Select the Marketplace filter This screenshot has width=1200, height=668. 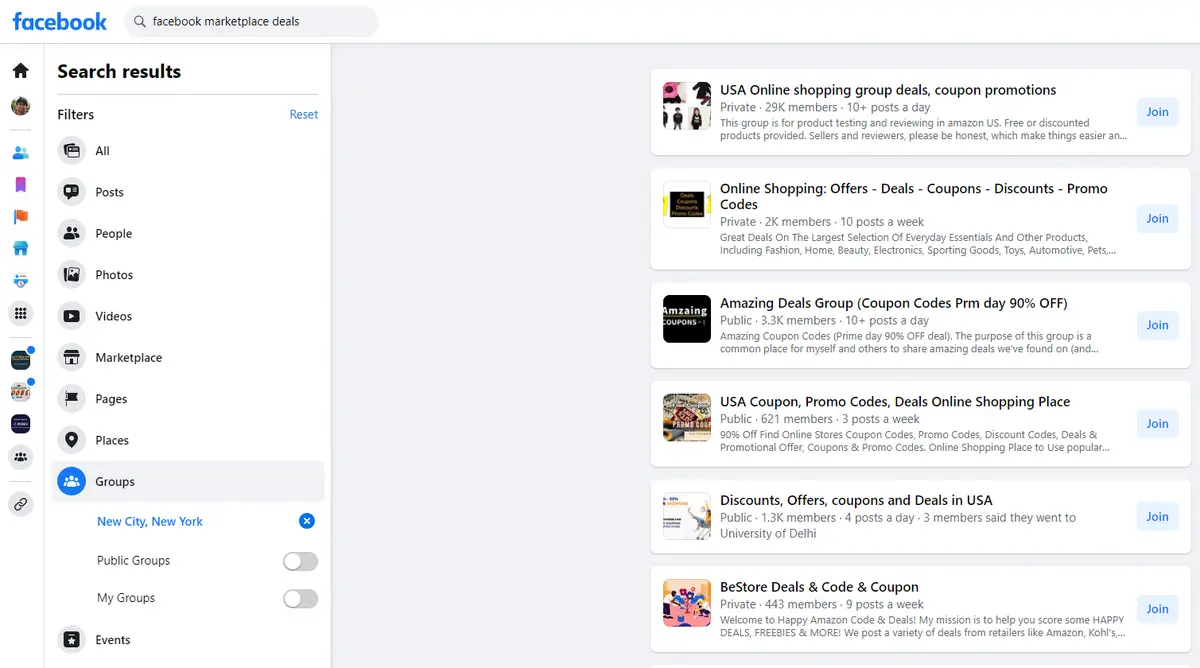[188, 357]
